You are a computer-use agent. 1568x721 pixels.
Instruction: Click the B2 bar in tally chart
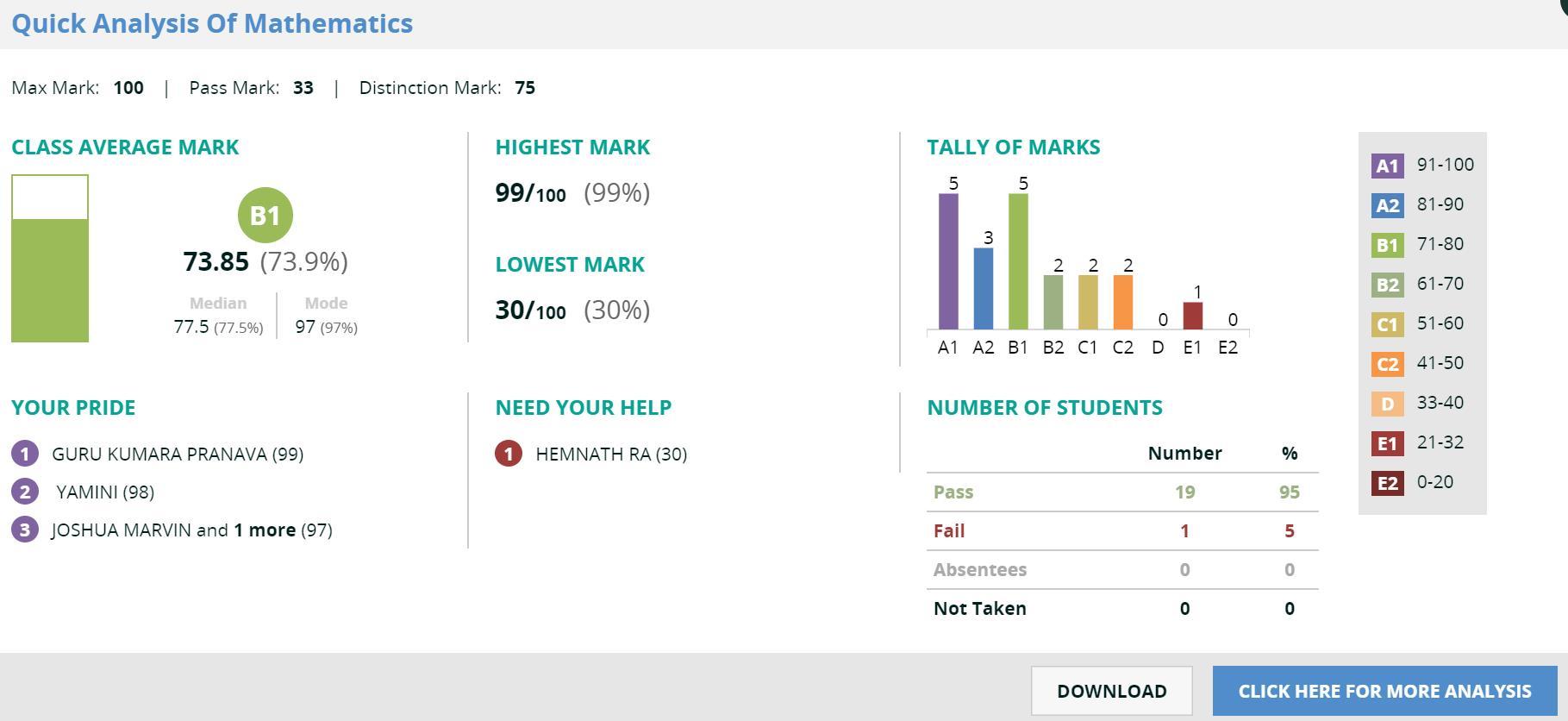coord(1053,302)
